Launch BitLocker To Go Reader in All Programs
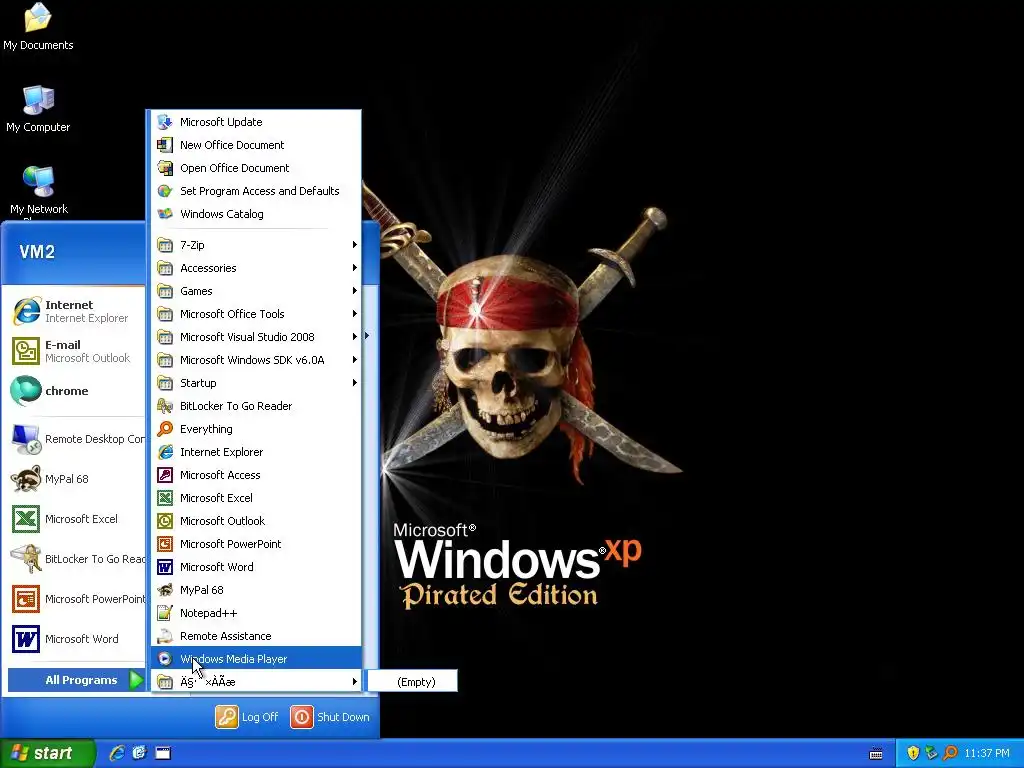Viewport: 1024px width, 768px height. (x=256, y=406)
